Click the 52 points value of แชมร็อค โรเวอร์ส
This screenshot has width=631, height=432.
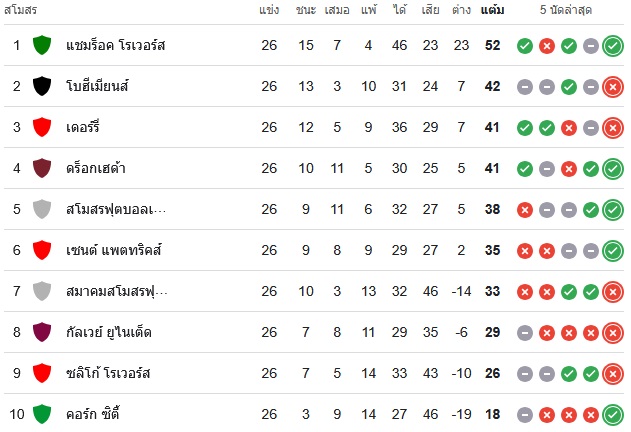(492, 45)
